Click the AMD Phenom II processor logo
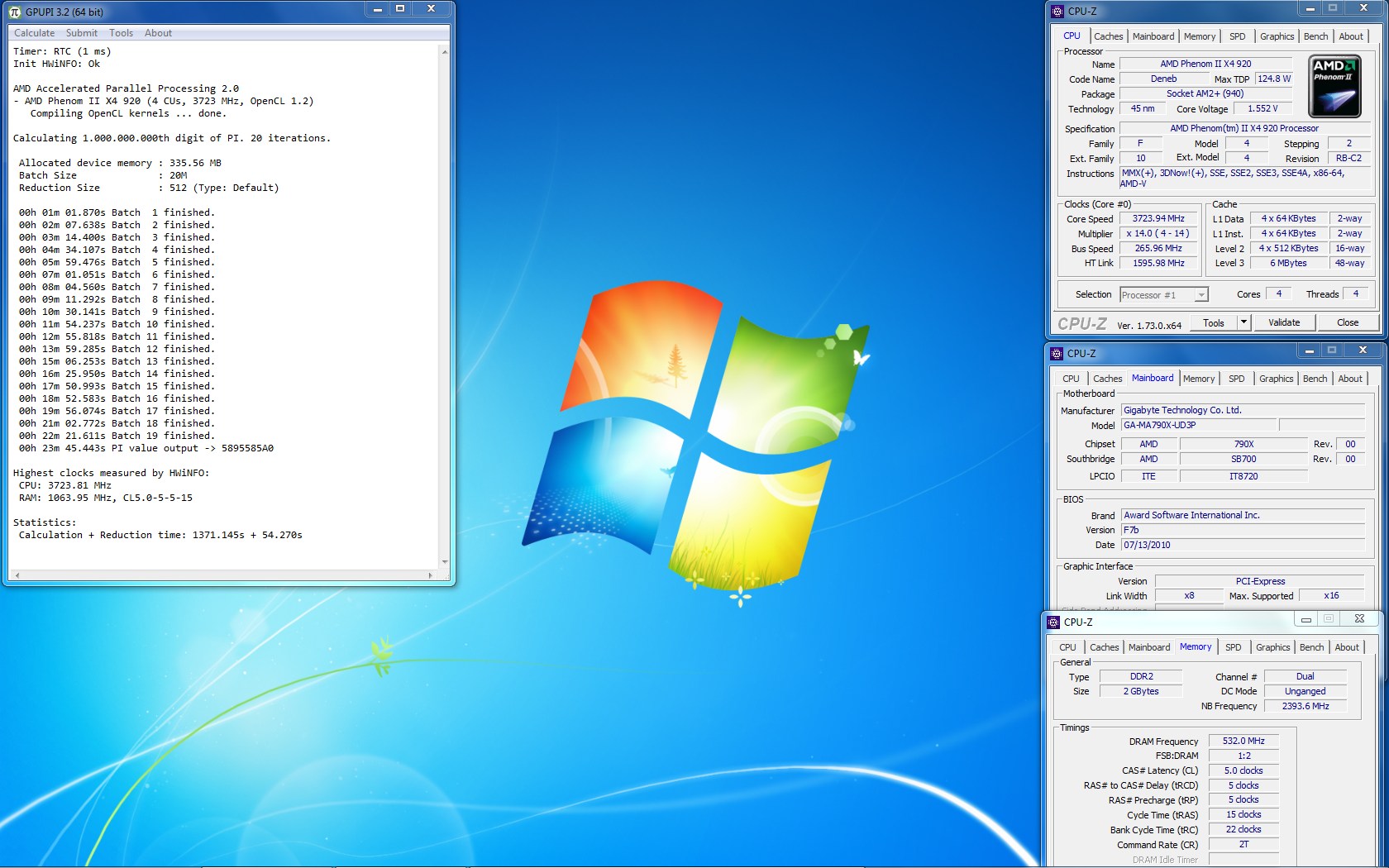Screen dimensions: 1389x868 tap(1334, 86)
